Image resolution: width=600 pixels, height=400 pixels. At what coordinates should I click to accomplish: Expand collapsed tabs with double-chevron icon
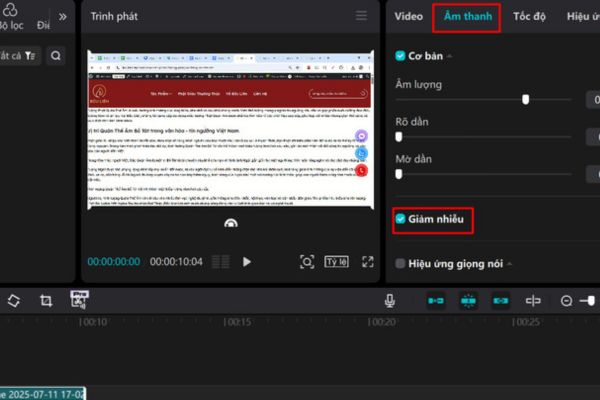62,16
